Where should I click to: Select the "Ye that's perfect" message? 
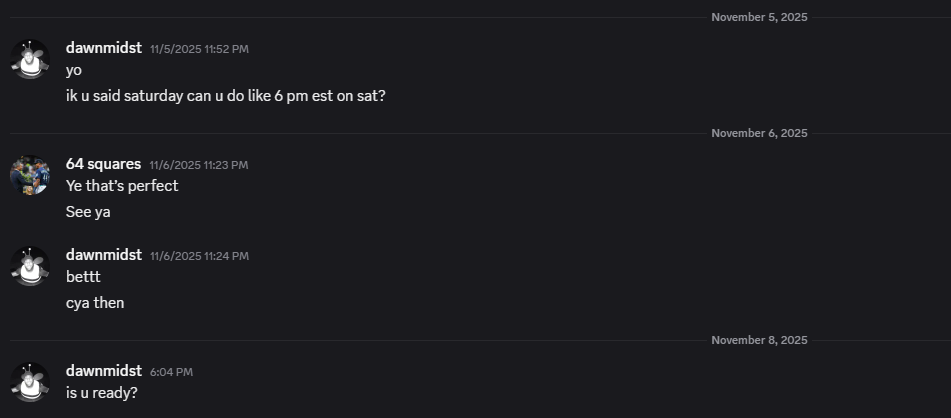click(122, 186)
